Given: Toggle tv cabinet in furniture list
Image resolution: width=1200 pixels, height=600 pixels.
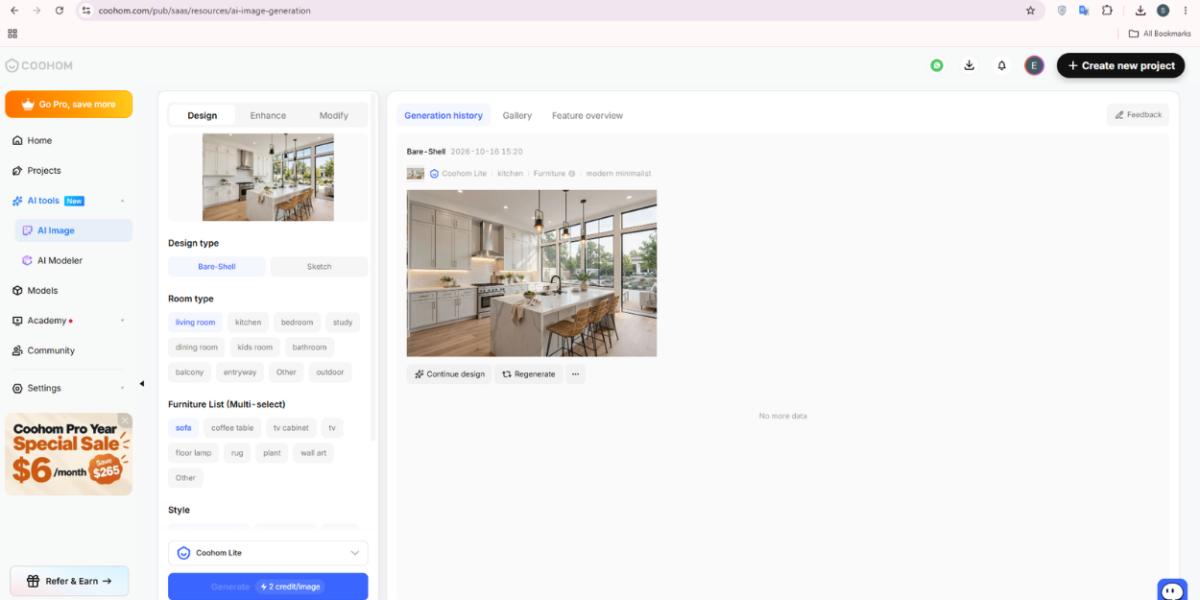Looking at the screenshot, I should point(291,427).
